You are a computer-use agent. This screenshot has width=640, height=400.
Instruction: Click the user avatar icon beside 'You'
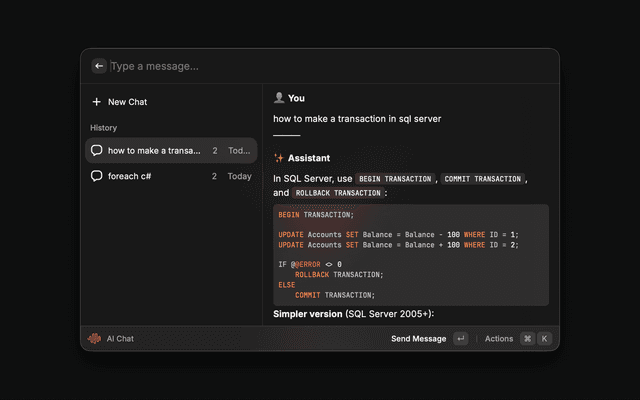pyautogui.click(x=279, y=98)
